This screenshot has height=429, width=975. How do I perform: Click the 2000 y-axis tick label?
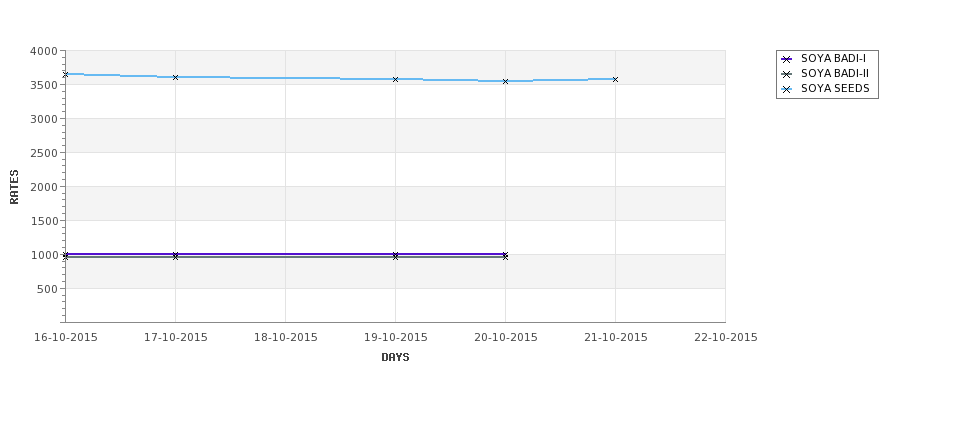[44, 187]
